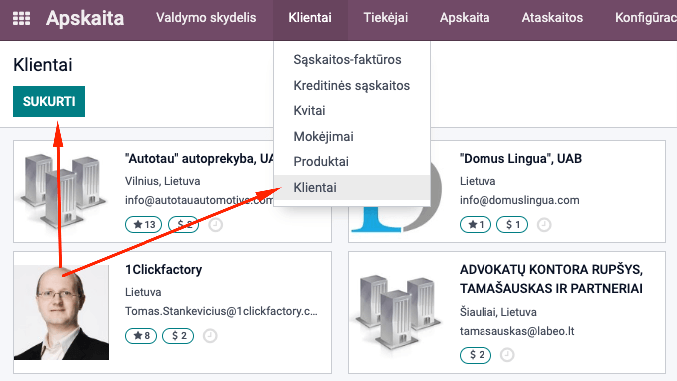Click activity clock on Advokatų kontora card
This screenshot has width=677, height=381.
507,355
